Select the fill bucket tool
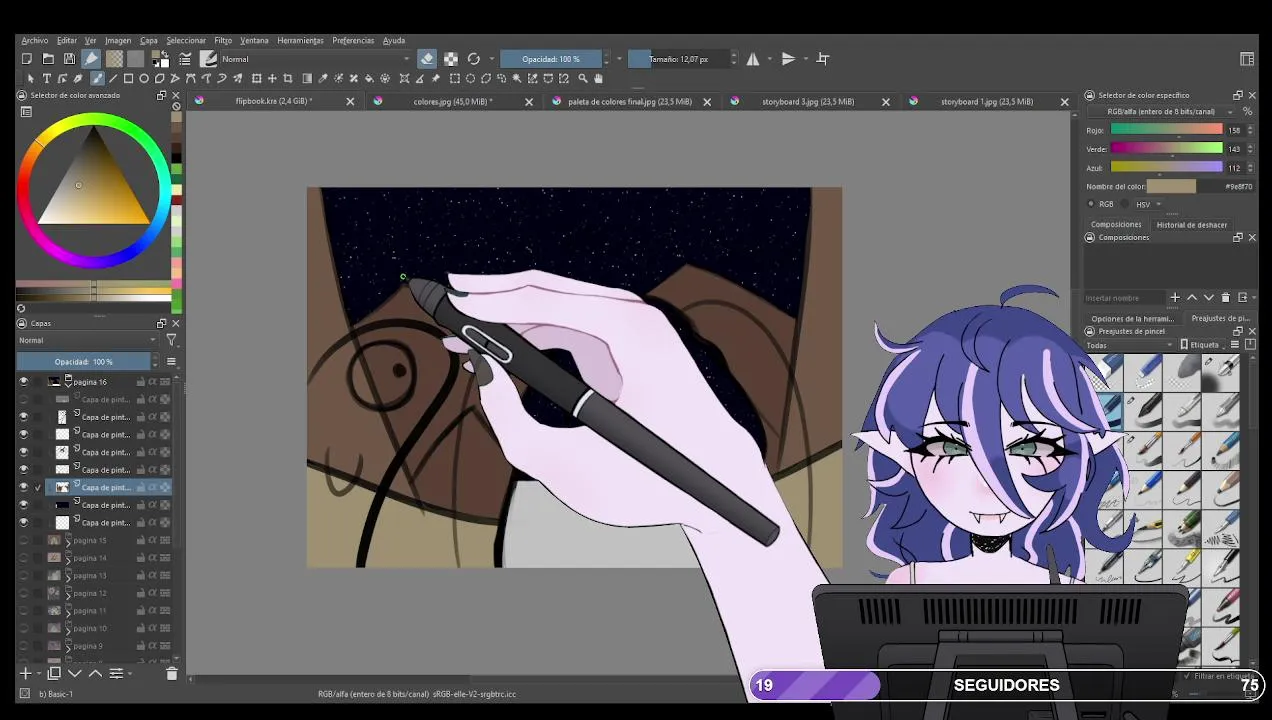The width and height of the screenshot is (1272, 720). (x=369, y=78)
